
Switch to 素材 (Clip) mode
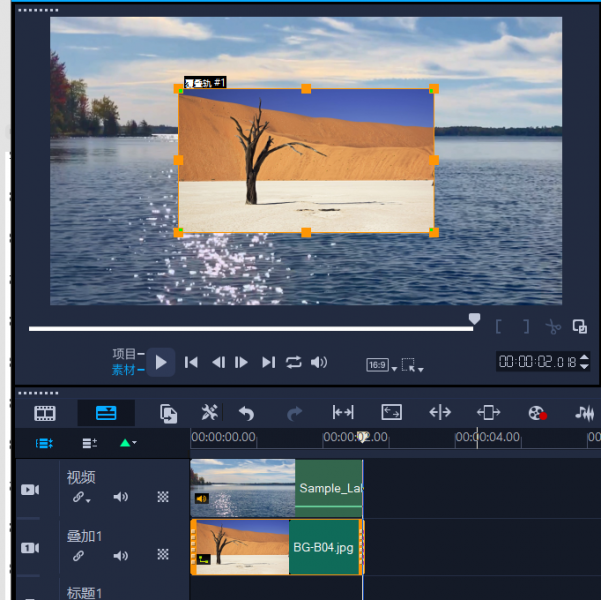tap(124, 370)
